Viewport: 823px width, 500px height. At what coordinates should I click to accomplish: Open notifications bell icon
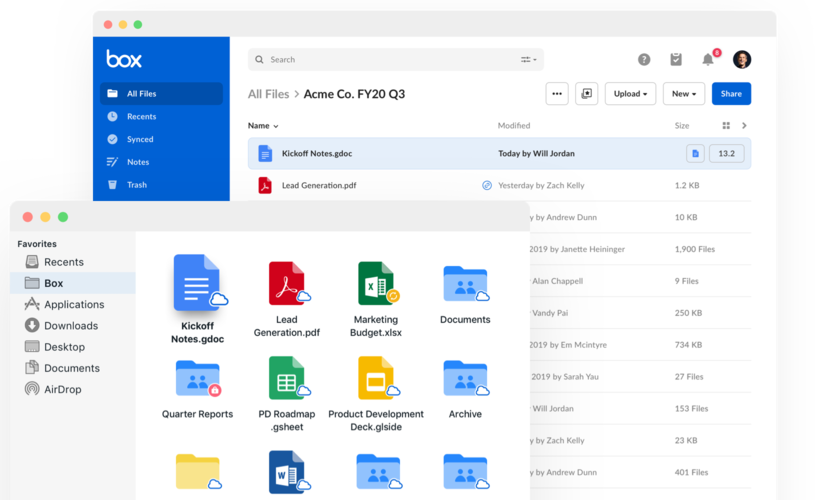pos(708,59)
